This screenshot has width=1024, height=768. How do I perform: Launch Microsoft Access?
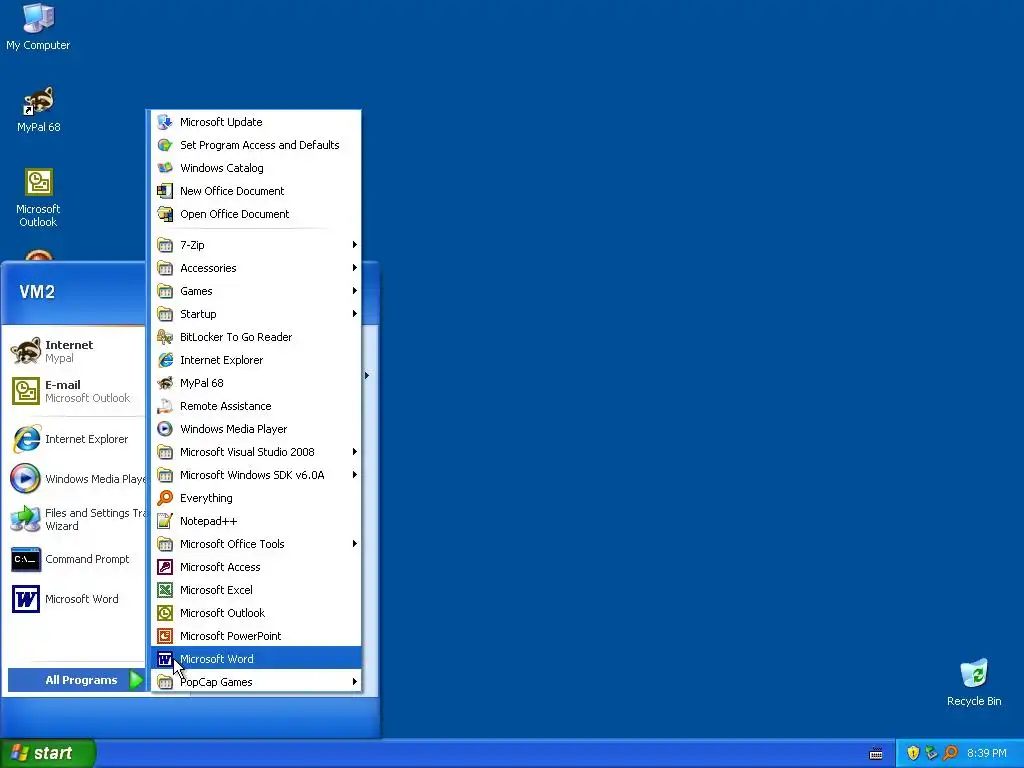point(256,567)
